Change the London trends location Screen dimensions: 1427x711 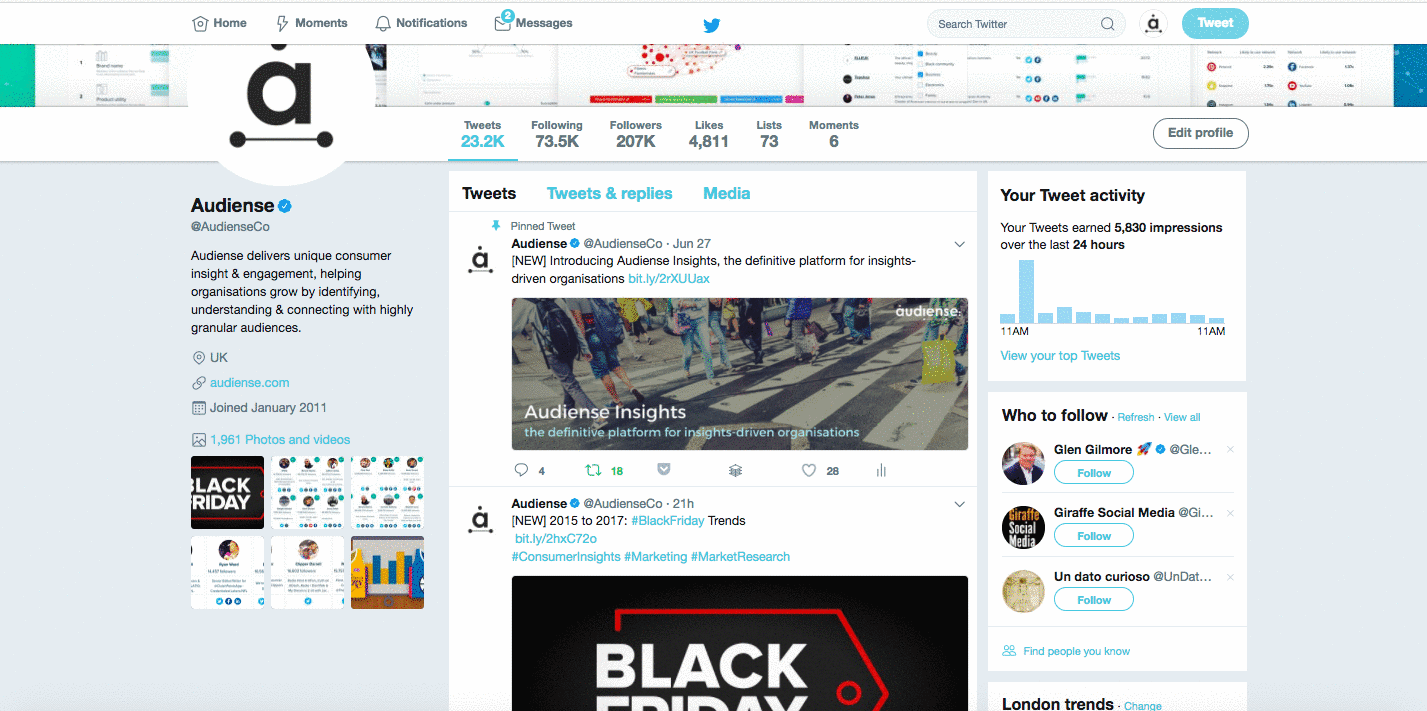[x=1143, y=706]
